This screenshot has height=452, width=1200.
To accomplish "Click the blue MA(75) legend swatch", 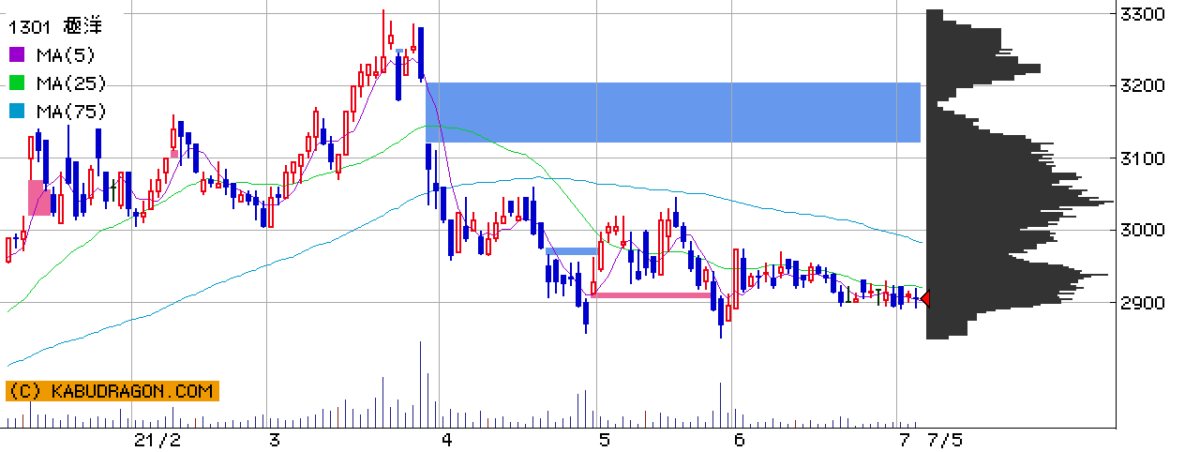I will [x=17, y=111].
